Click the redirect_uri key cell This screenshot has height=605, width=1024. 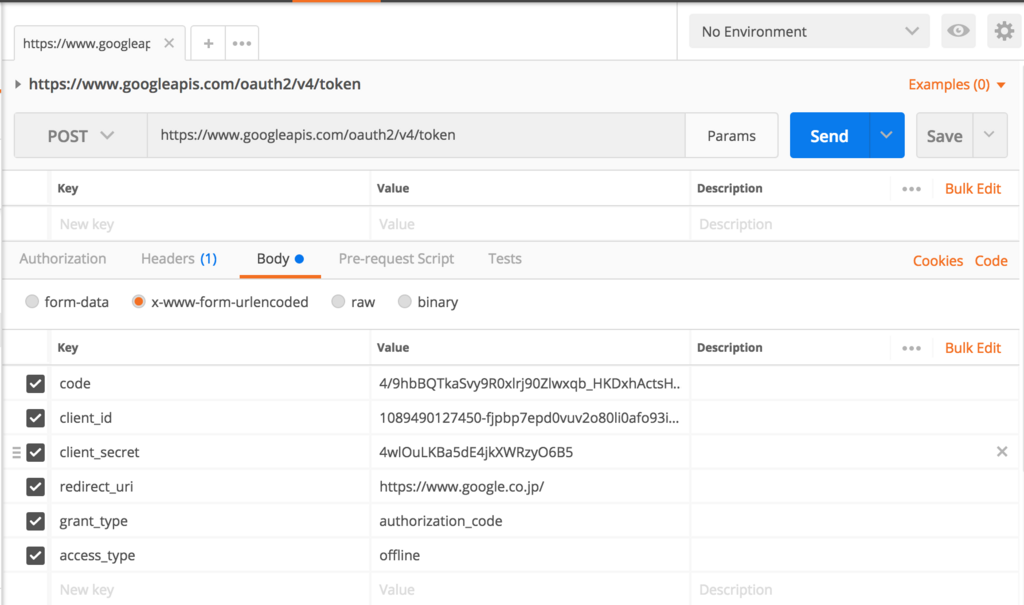tap(210, 487)
